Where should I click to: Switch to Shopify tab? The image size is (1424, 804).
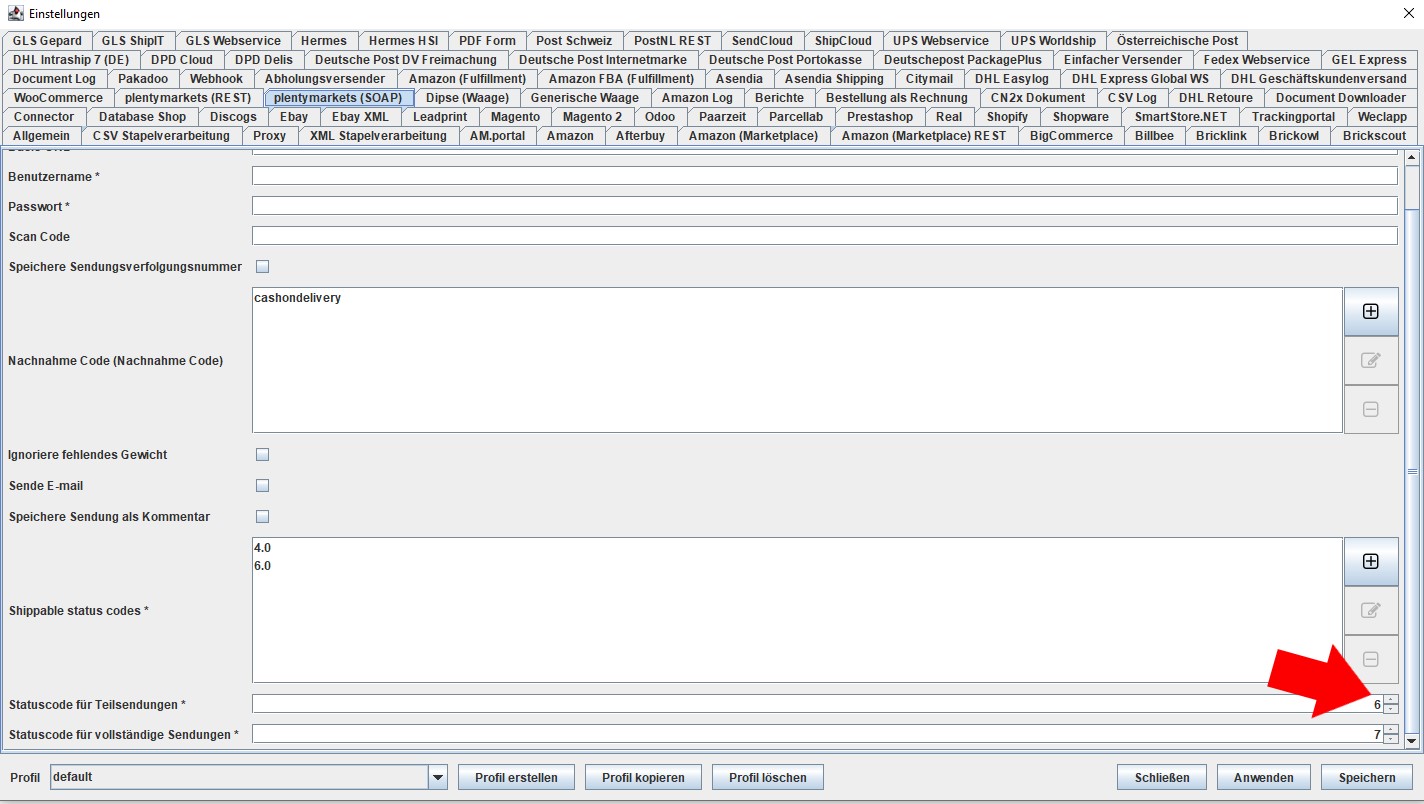coord(1007,117)
